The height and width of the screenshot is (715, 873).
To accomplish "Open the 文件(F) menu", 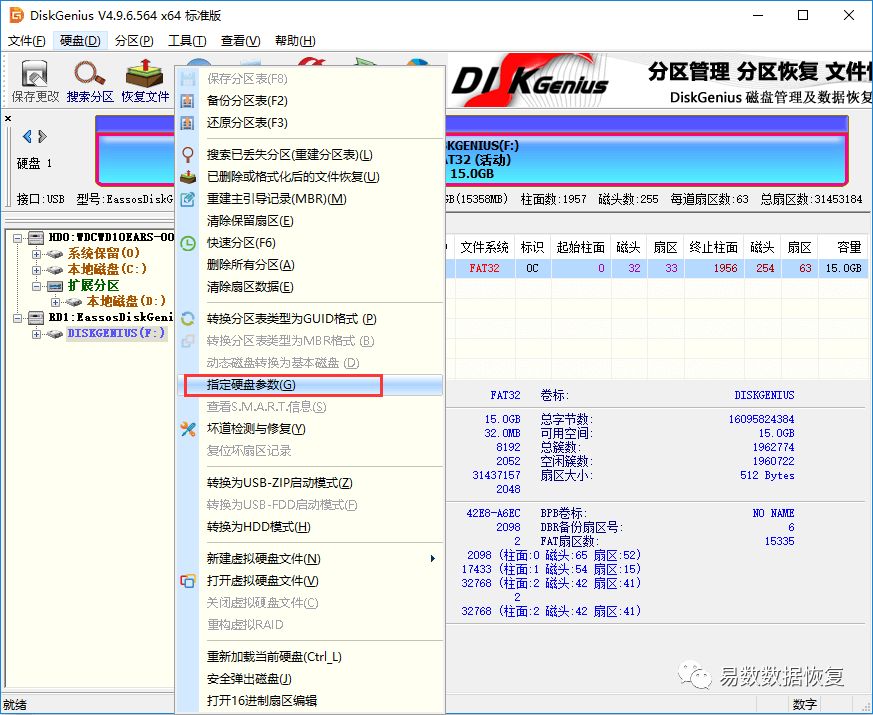I will (26, 41).
